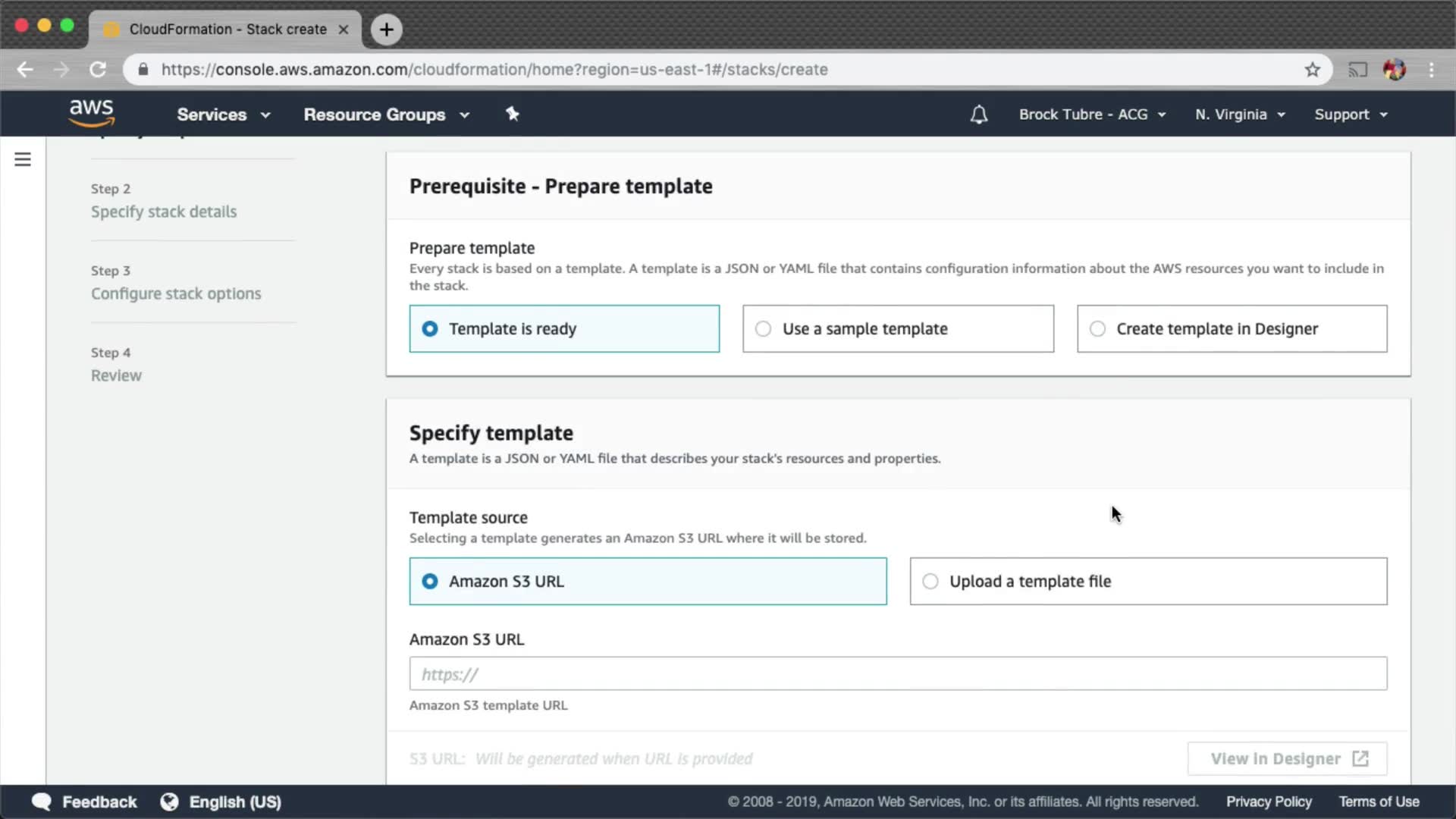Open Brock Tubre - ACG account menu

tap(1091, 115)
